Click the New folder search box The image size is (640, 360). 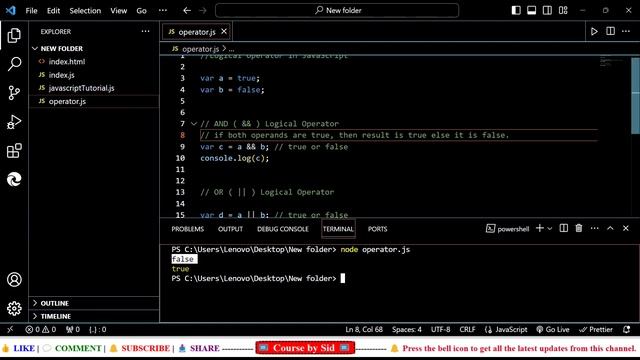pos(337,11)
